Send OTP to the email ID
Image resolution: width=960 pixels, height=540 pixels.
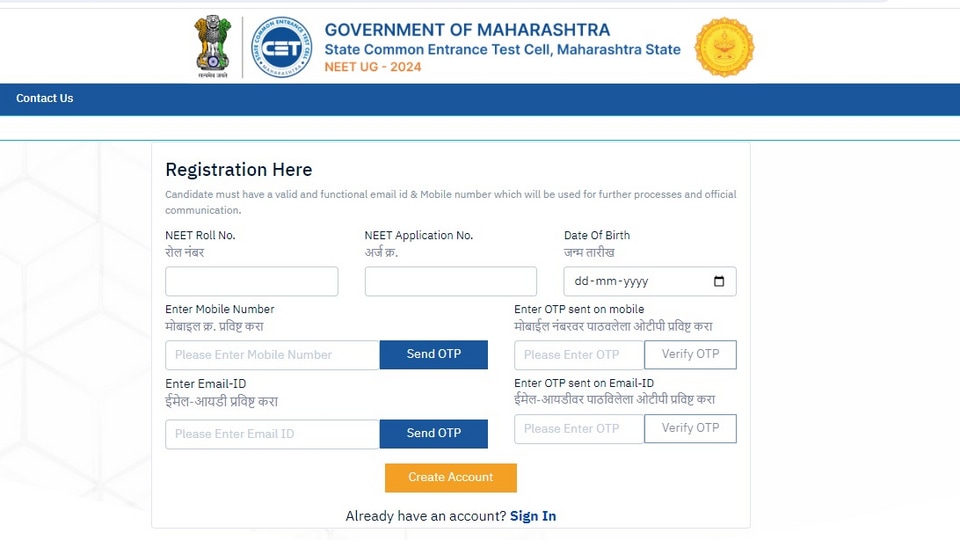433,433
